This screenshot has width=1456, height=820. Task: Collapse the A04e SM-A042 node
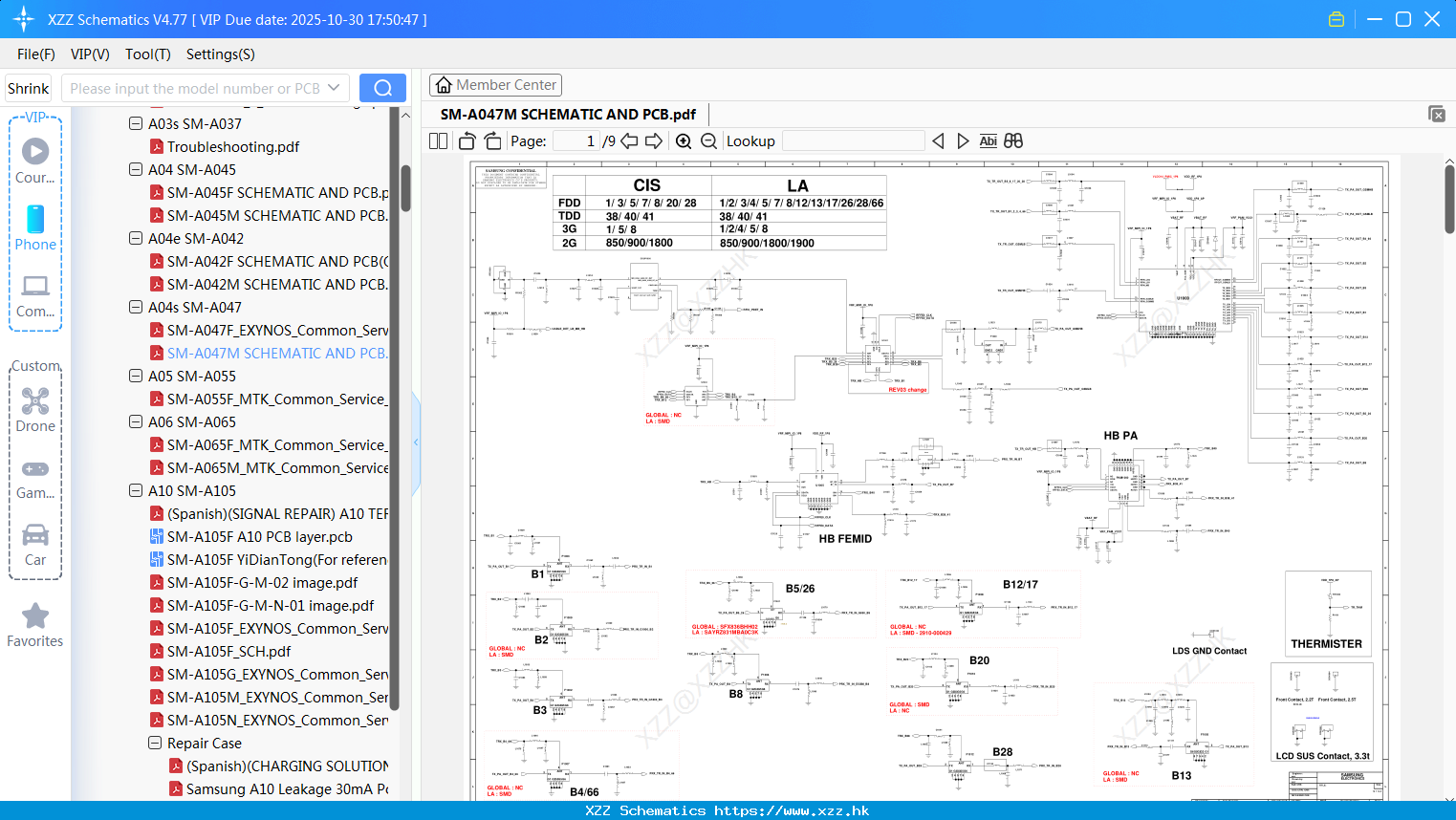[x=136, y=238]
